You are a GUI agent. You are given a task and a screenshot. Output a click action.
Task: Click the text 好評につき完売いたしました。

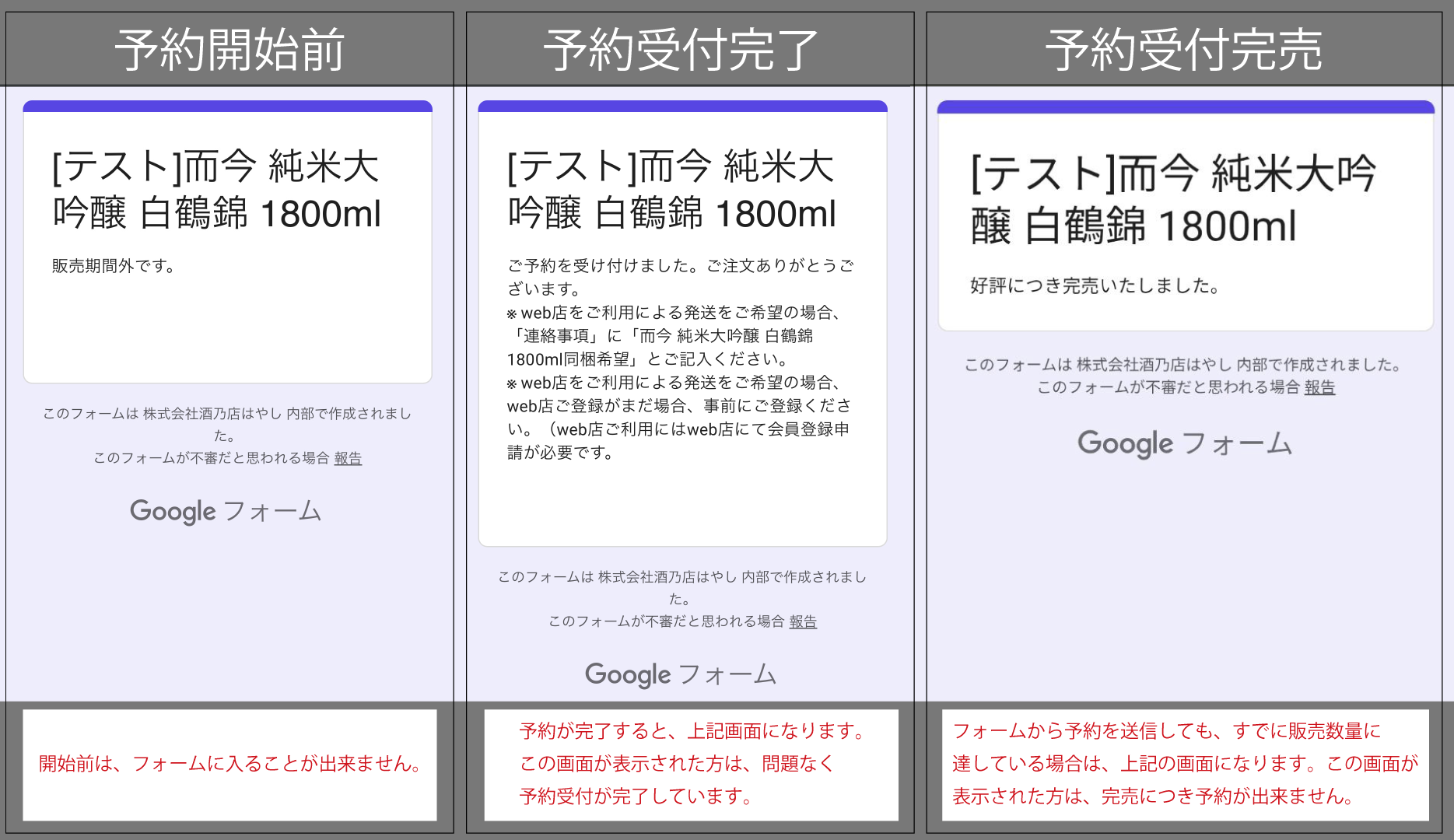pos(1096,286)
